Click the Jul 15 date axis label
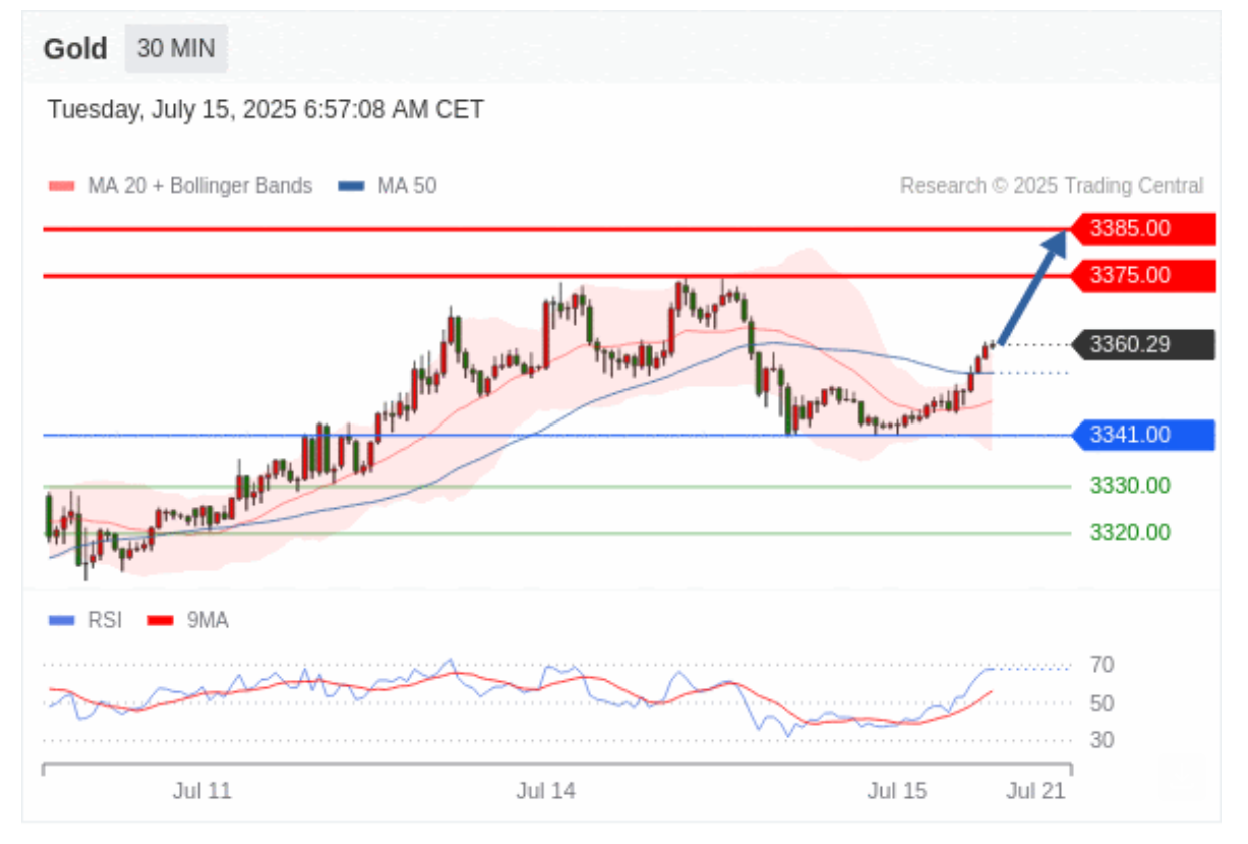The height and width of the screenshot is (844, 1248). (x=897, y=791)
